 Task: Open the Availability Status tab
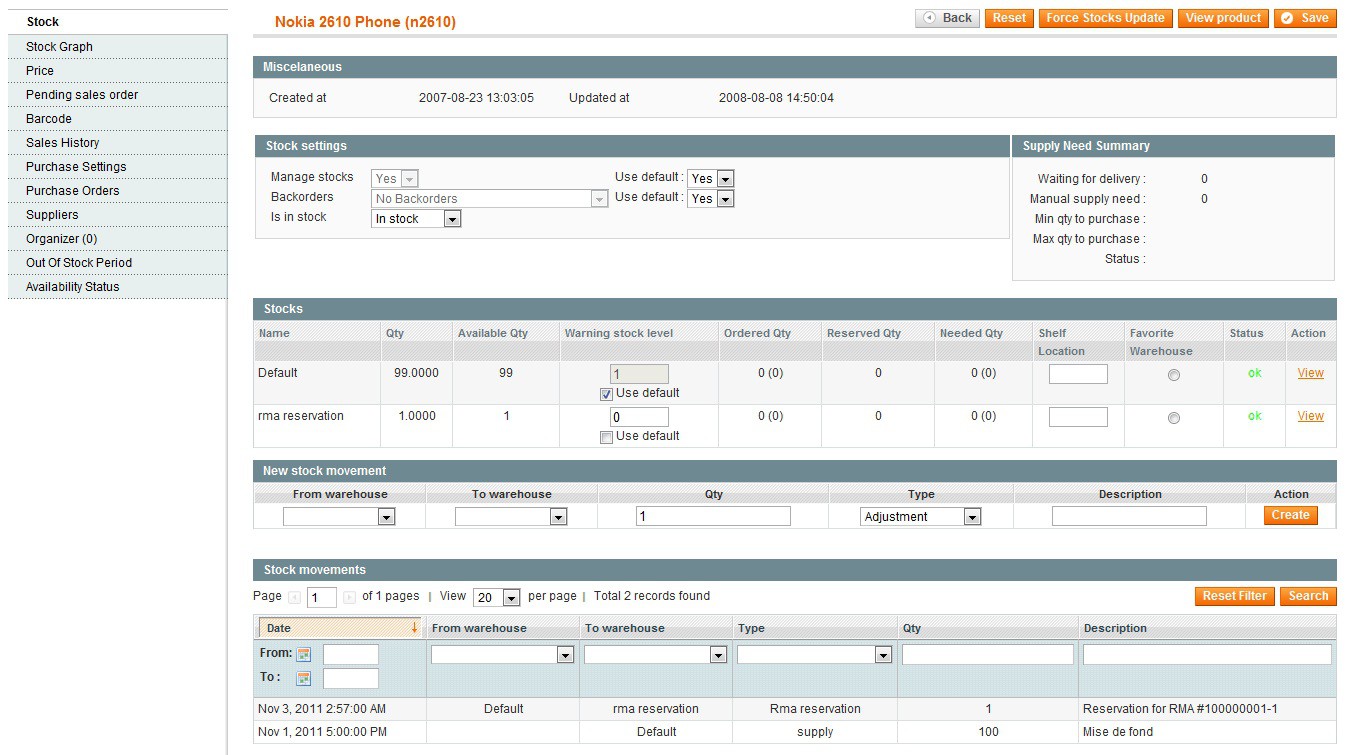click(118, 287)
